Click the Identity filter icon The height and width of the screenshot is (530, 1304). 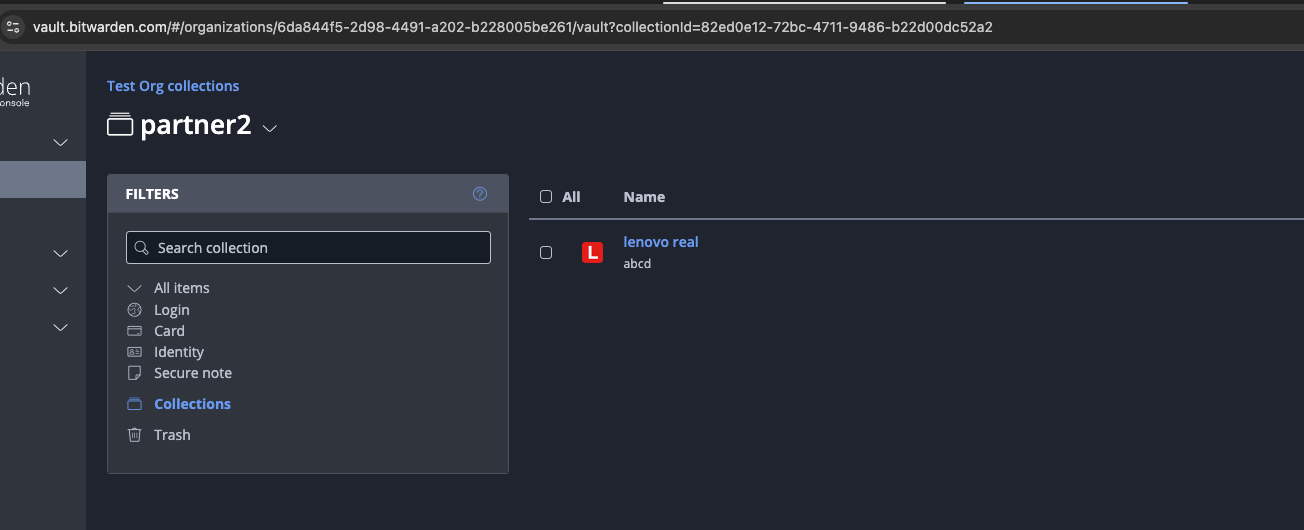pyautogui.click(x=135, y=352)
